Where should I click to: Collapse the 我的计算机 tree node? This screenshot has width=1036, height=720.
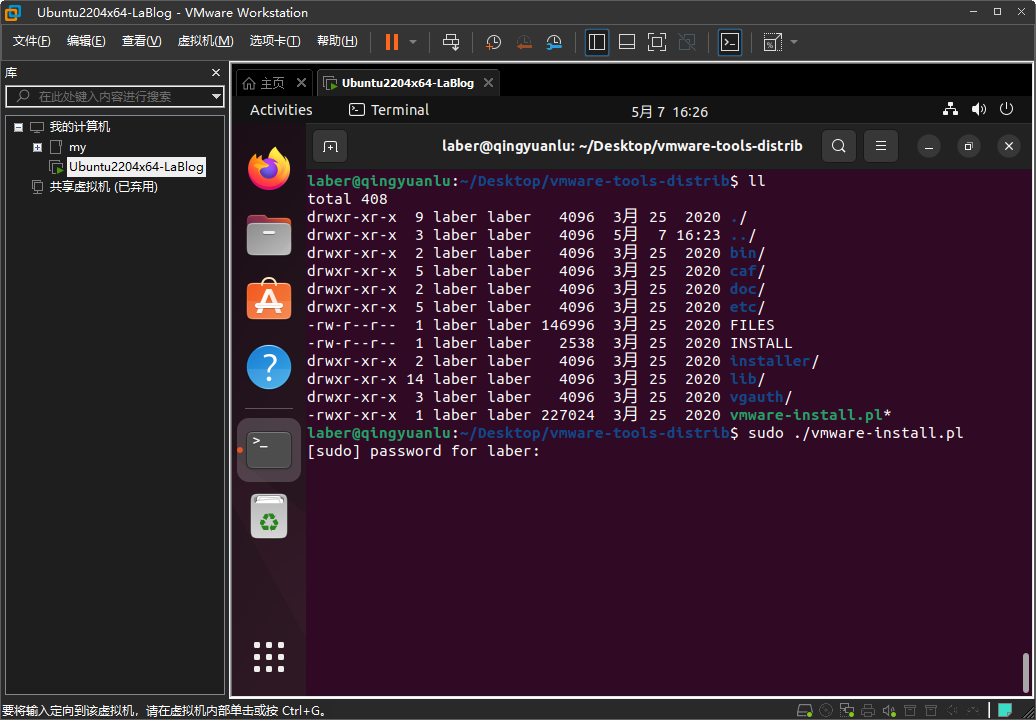(x=18, y=127)
